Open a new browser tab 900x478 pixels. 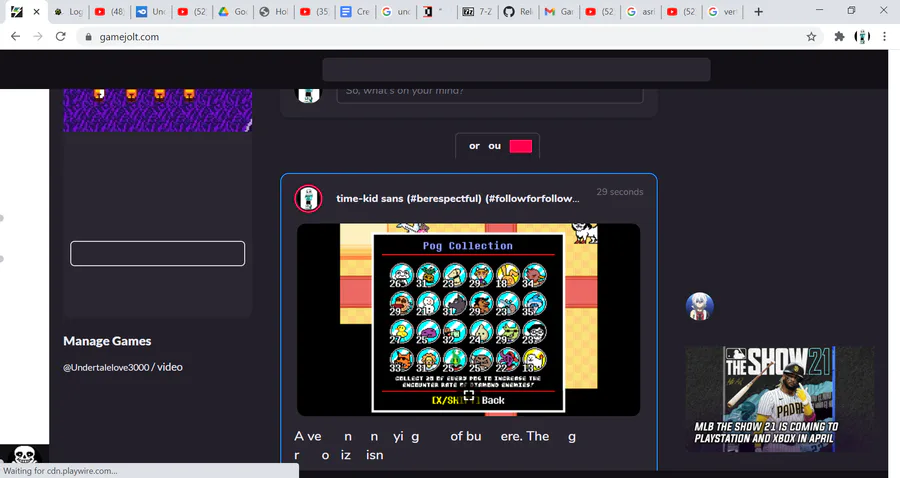tap(758, 11)
